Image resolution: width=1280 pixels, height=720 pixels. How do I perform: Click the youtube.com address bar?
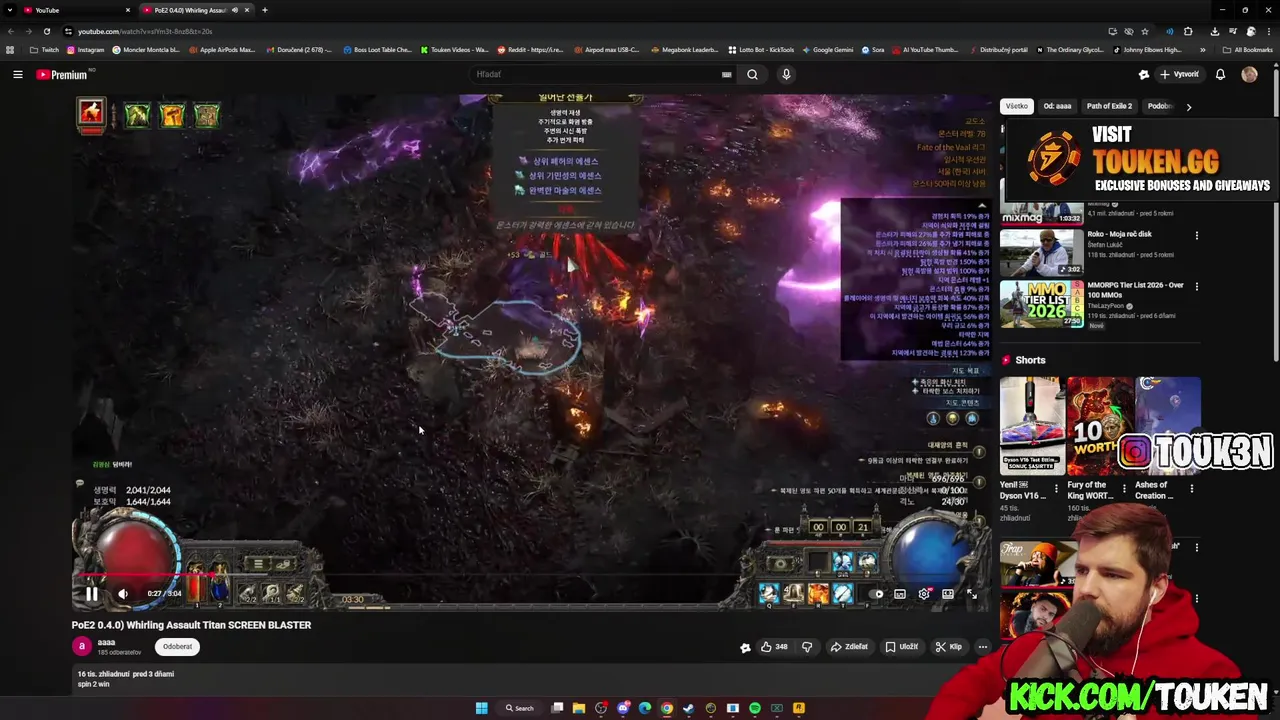[580, 31]
